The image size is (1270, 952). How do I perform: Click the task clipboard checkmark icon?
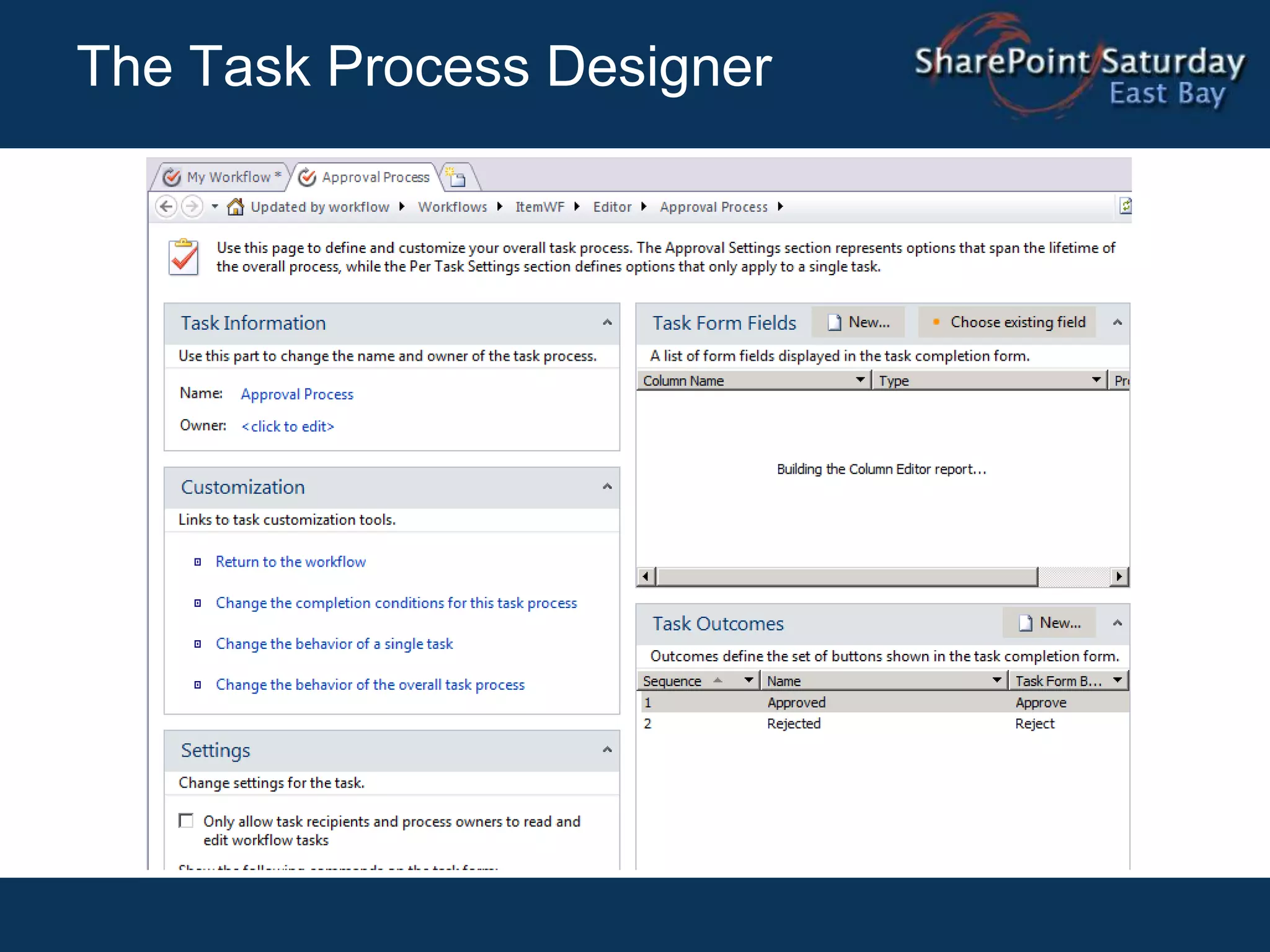tap(184, 257)
